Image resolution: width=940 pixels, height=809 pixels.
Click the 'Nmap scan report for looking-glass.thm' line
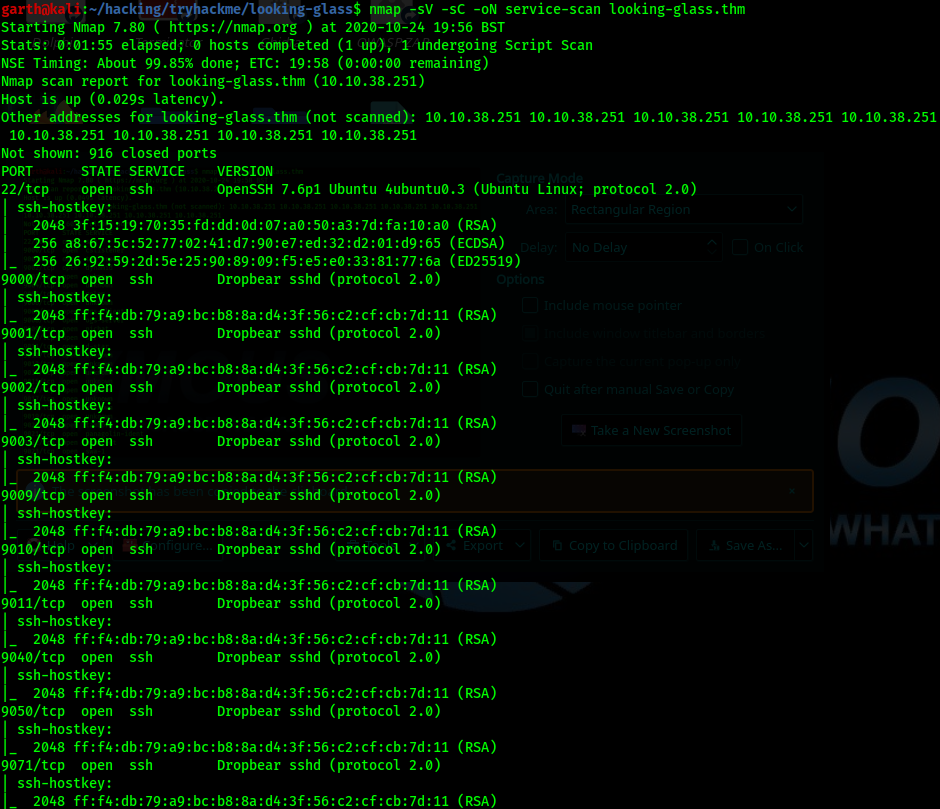tap(213, 82)
